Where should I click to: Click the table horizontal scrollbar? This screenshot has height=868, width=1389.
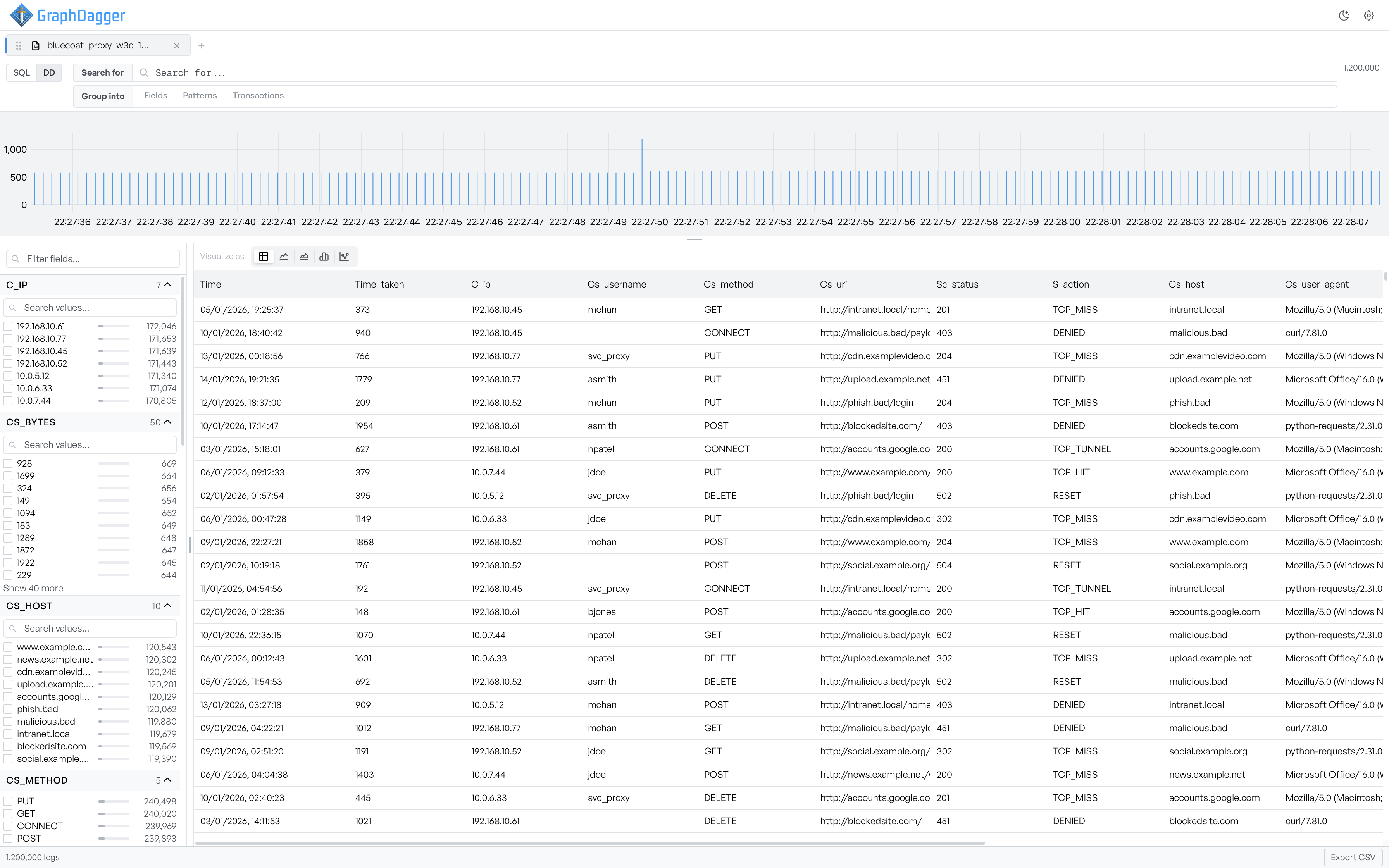tap(590, 843)
